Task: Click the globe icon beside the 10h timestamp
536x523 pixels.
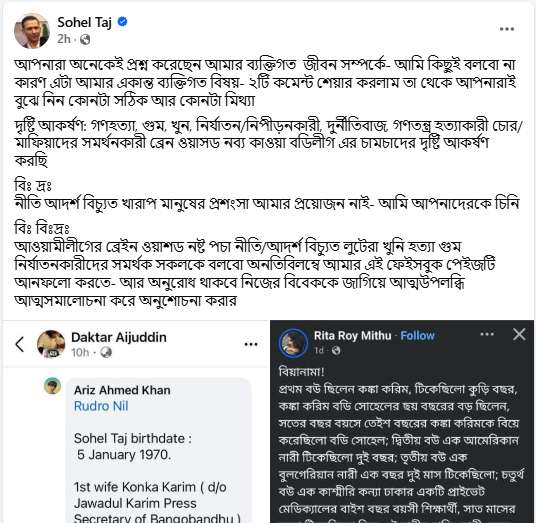Action: tap(106, 352)
